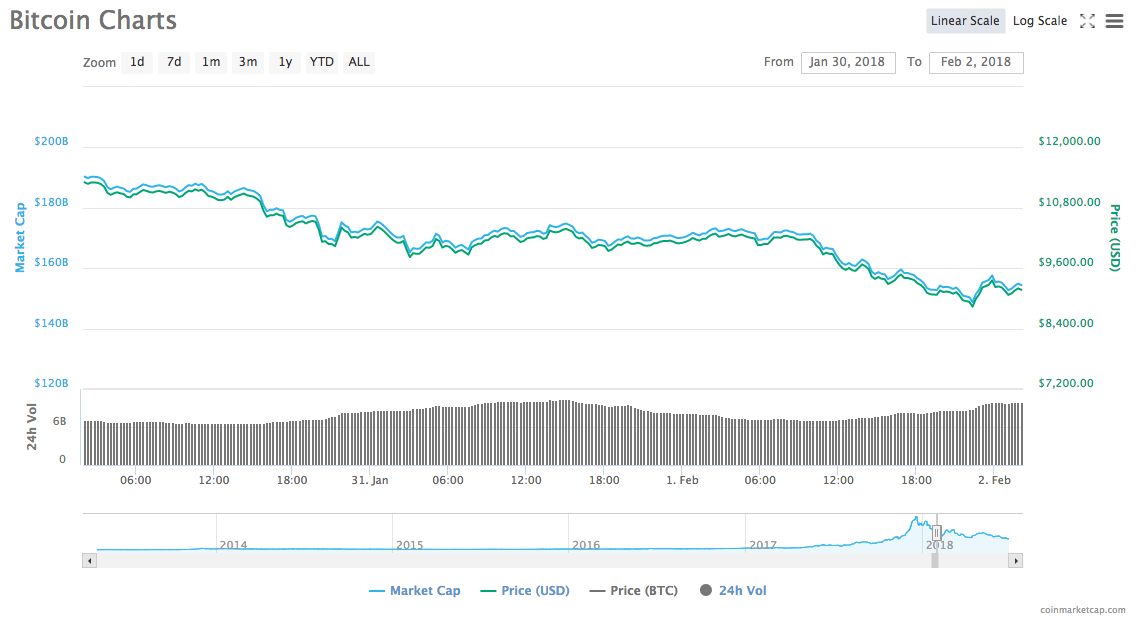This screenshot has width=1145, height=630.
Task: Select the 3m zoom preset
Action: pyautogui.click(x=248, y=62)
